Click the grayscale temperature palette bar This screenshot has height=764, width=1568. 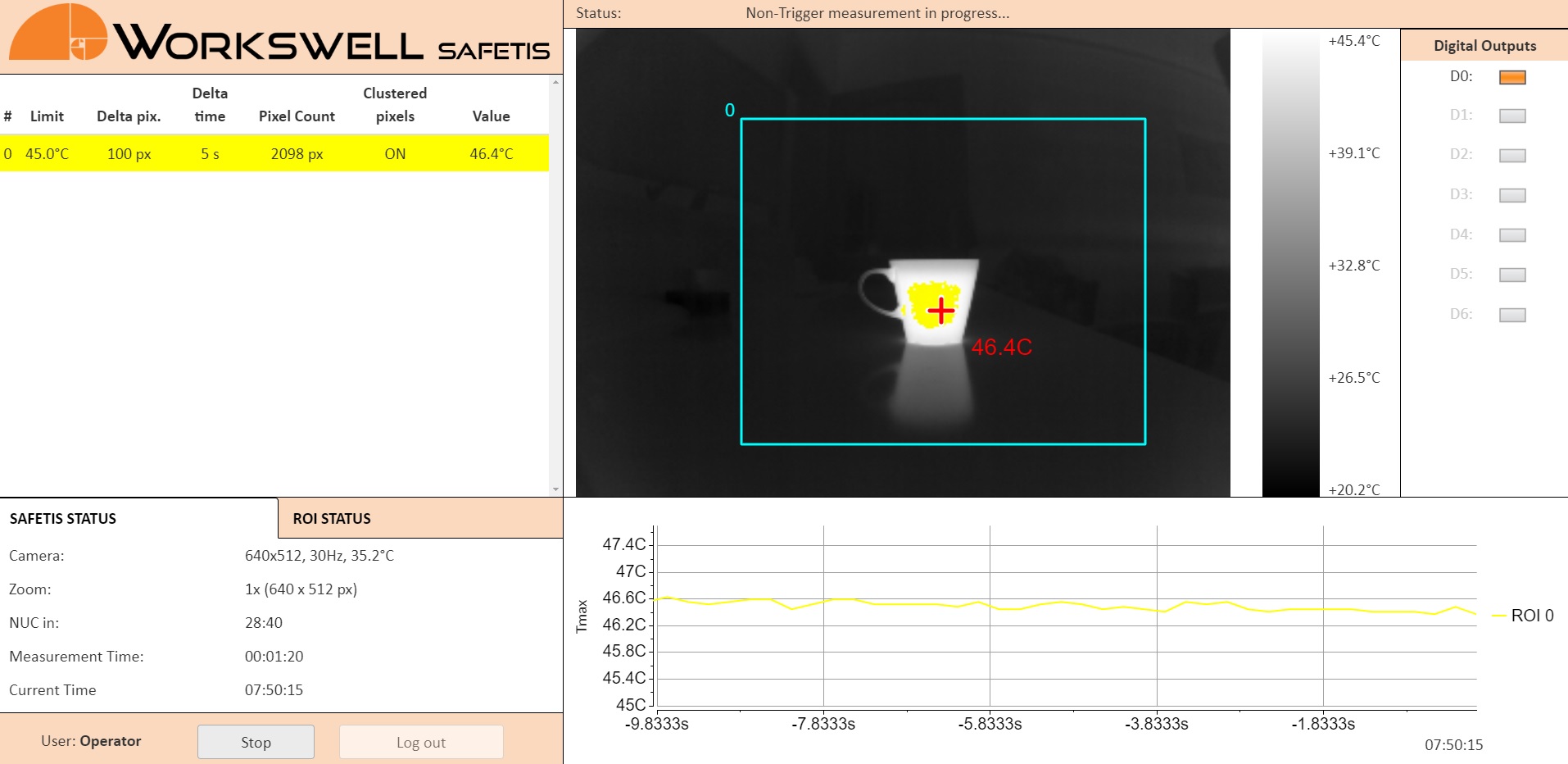click(1290, 262)
